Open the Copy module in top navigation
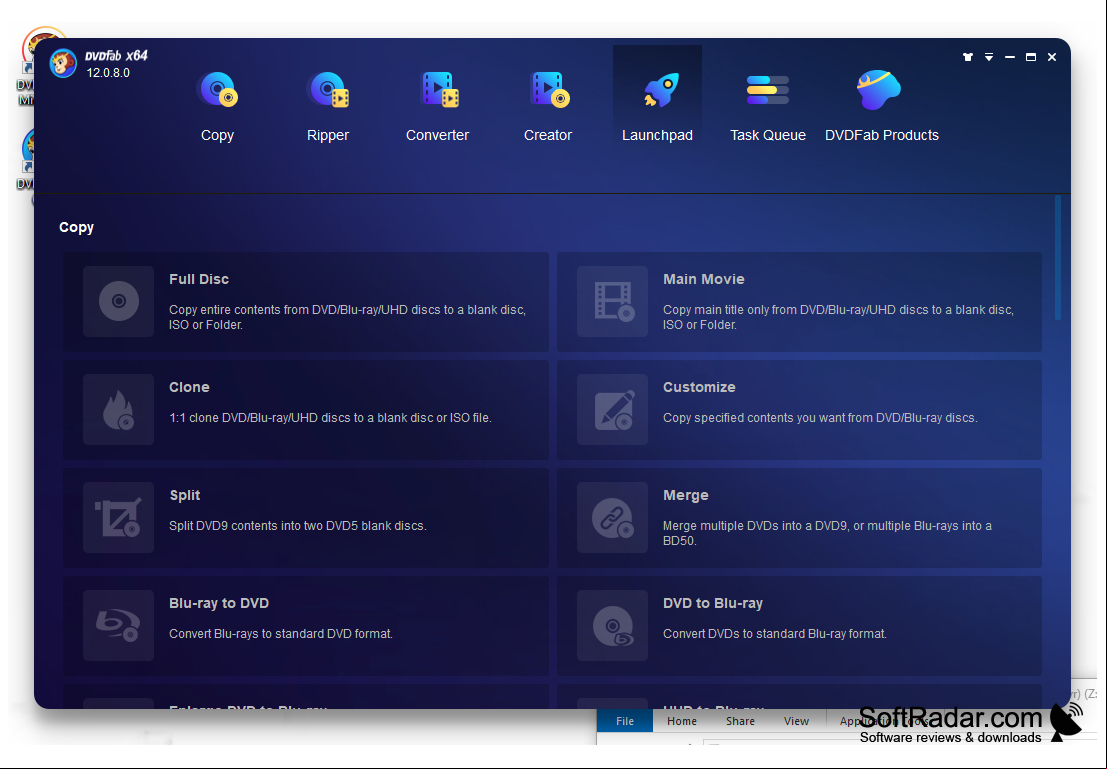This screenshot has width=1107, height=769. (x=217, y=106)
